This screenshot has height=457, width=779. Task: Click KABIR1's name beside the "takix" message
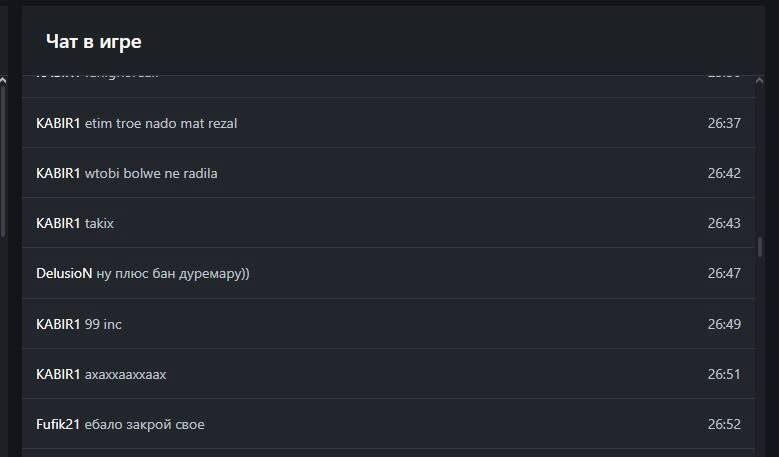click(x=58, y=223)
